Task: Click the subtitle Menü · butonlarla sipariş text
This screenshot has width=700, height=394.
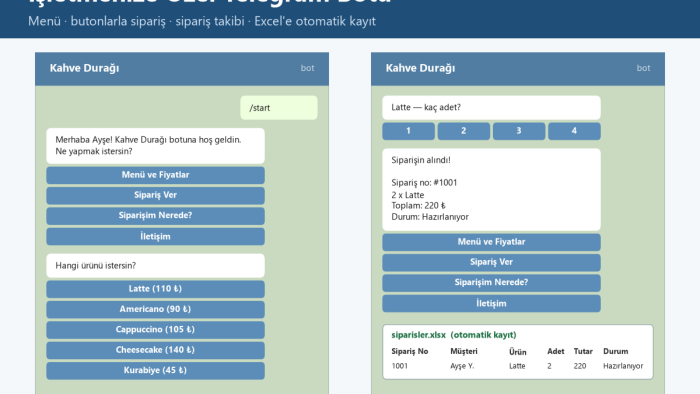Action: pos(202,21)
